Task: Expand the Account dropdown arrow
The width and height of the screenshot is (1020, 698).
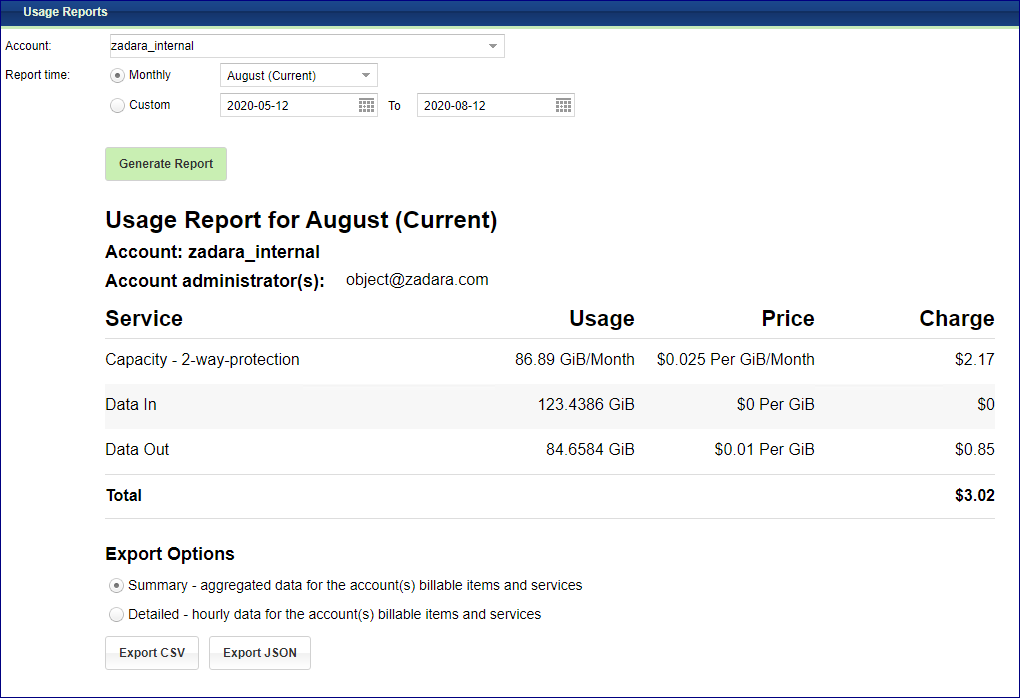Action: [492, 46]
